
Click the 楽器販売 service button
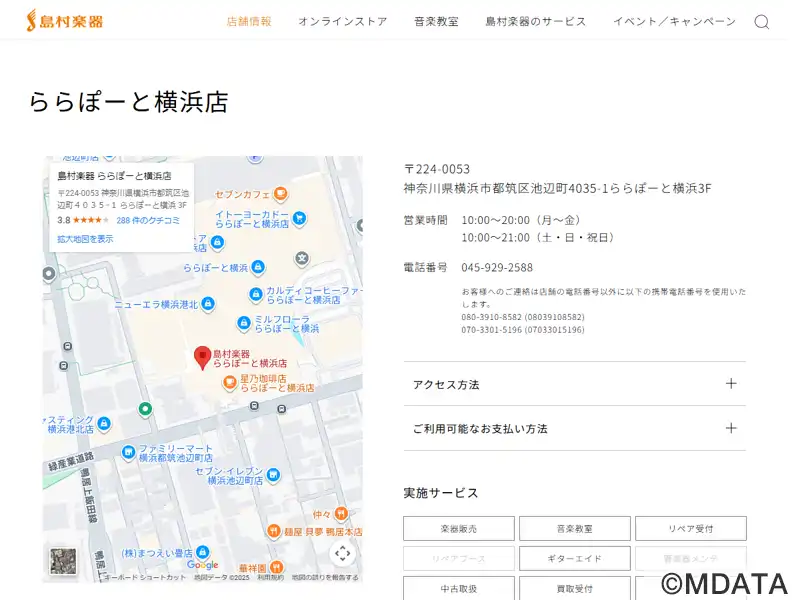point(459,528)
